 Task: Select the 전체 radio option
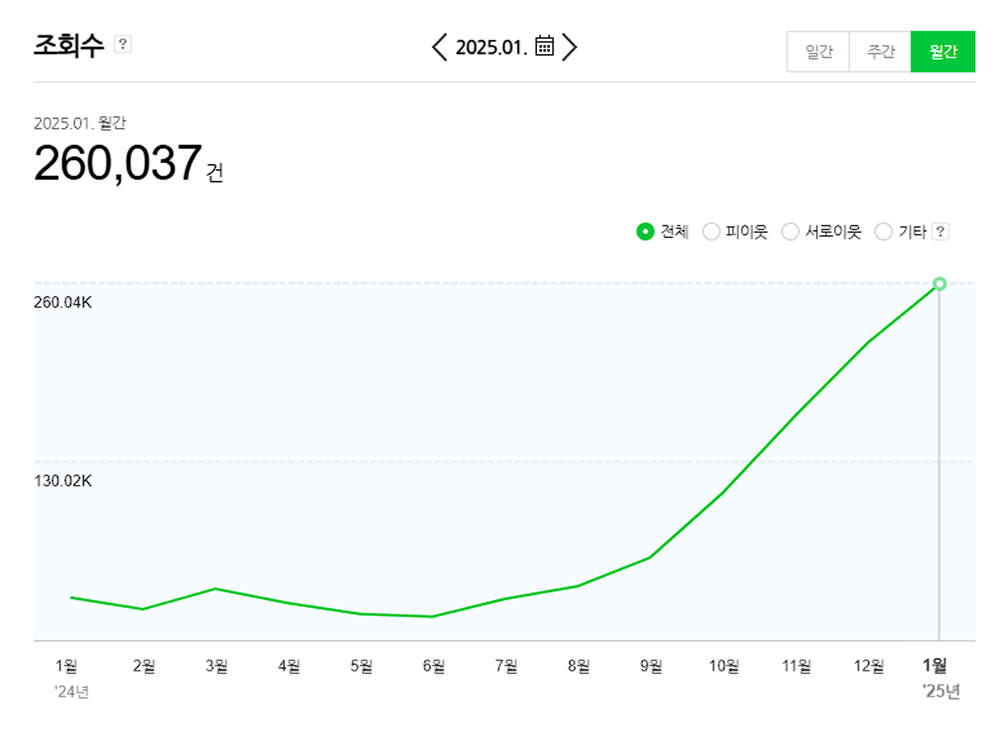pyautogui.click(x=645, y=232)
